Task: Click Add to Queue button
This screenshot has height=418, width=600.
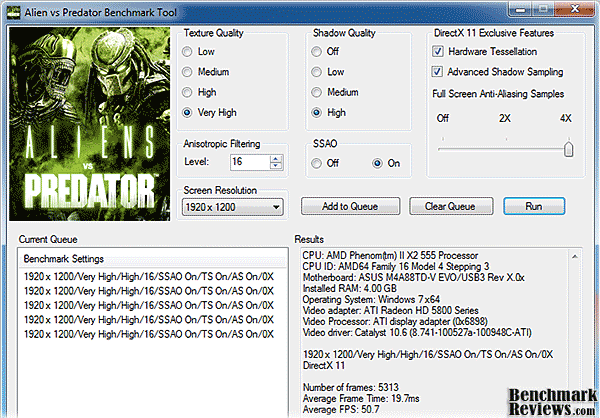Action: (x=350, y=206)
